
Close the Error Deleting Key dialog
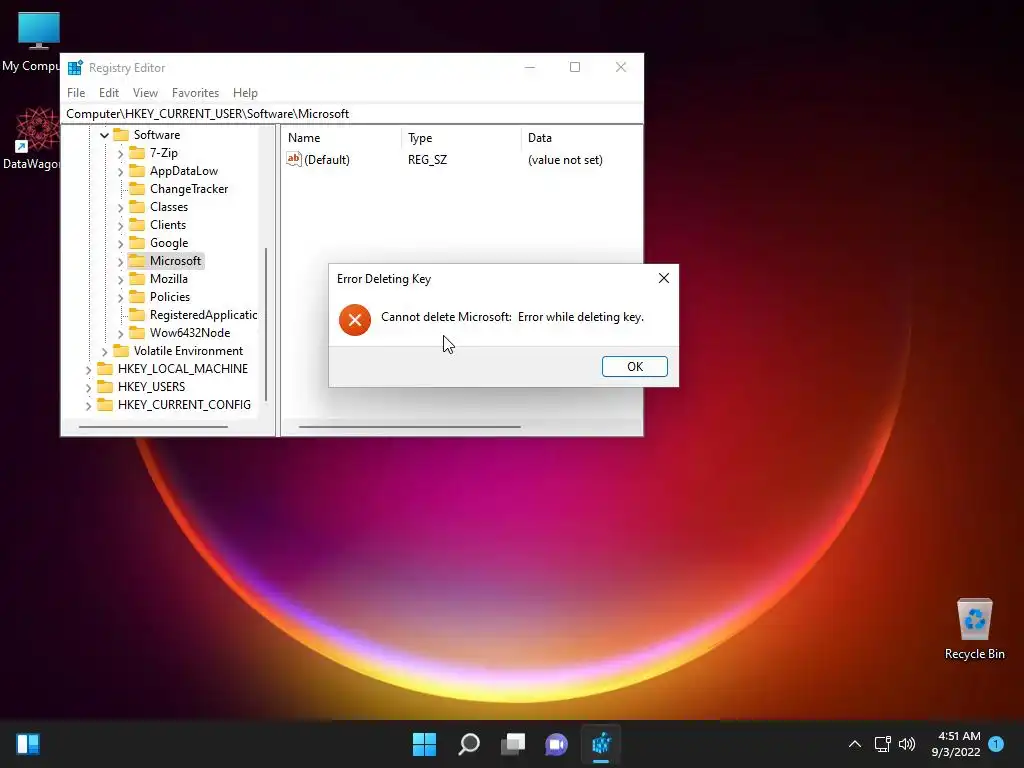(x=664, y=278)
